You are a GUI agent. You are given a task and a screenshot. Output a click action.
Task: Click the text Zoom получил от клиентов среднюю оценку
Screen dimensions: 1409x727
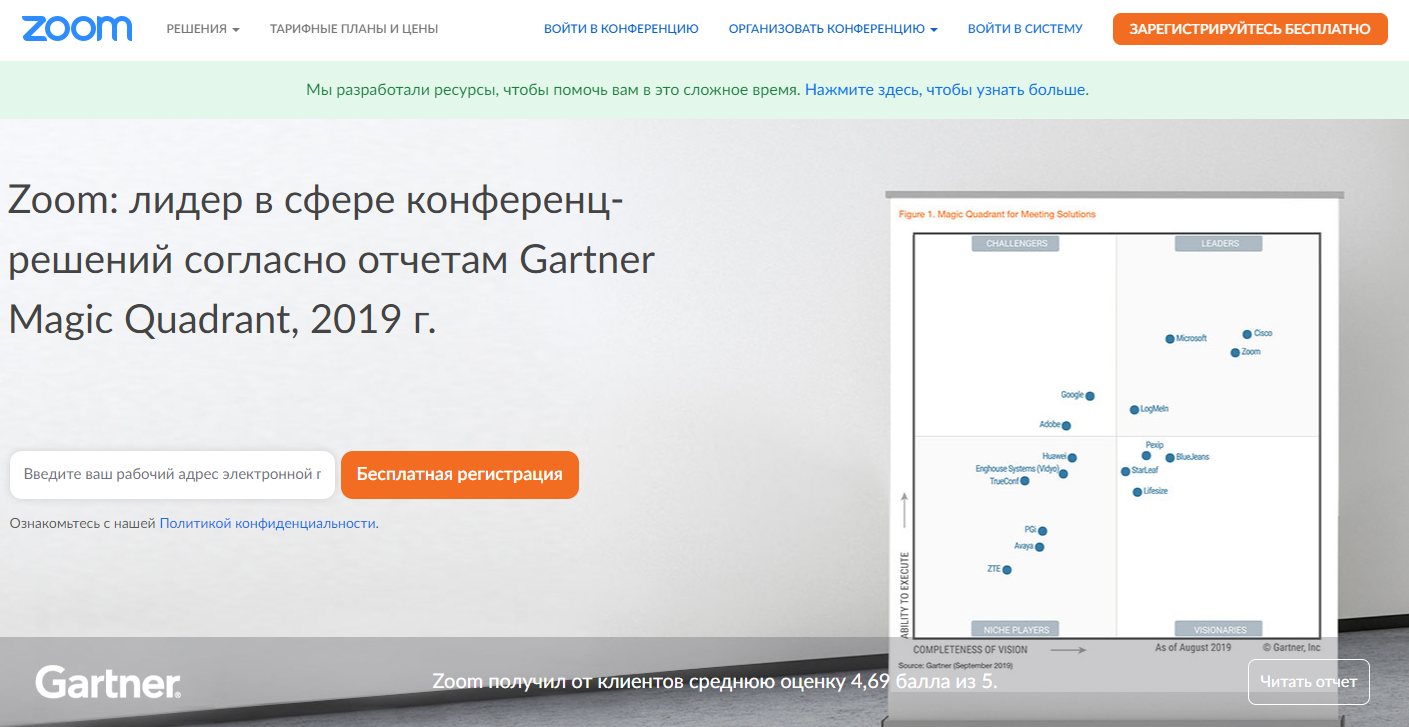point(640,682)
